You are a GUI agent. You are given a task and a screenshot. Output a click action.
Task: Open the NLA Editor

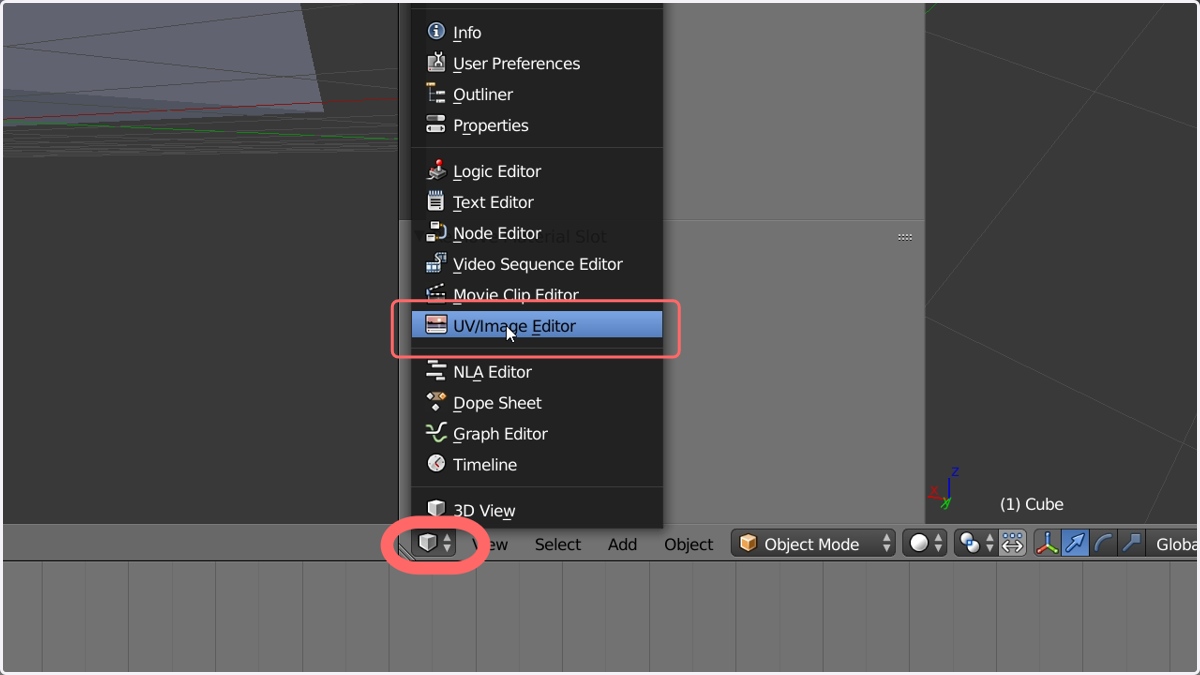pyautogui.click(x=537, y=372)
